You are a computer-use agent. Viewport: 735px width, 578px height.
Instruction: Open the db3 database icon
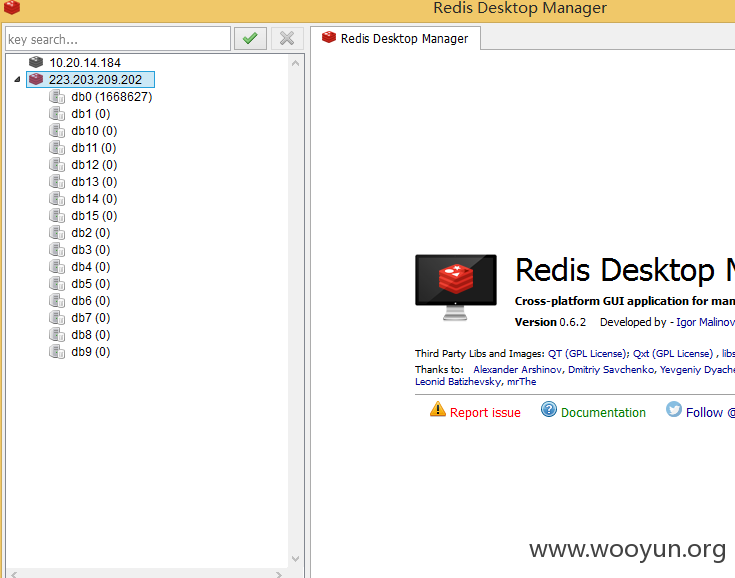coord(57,249)
